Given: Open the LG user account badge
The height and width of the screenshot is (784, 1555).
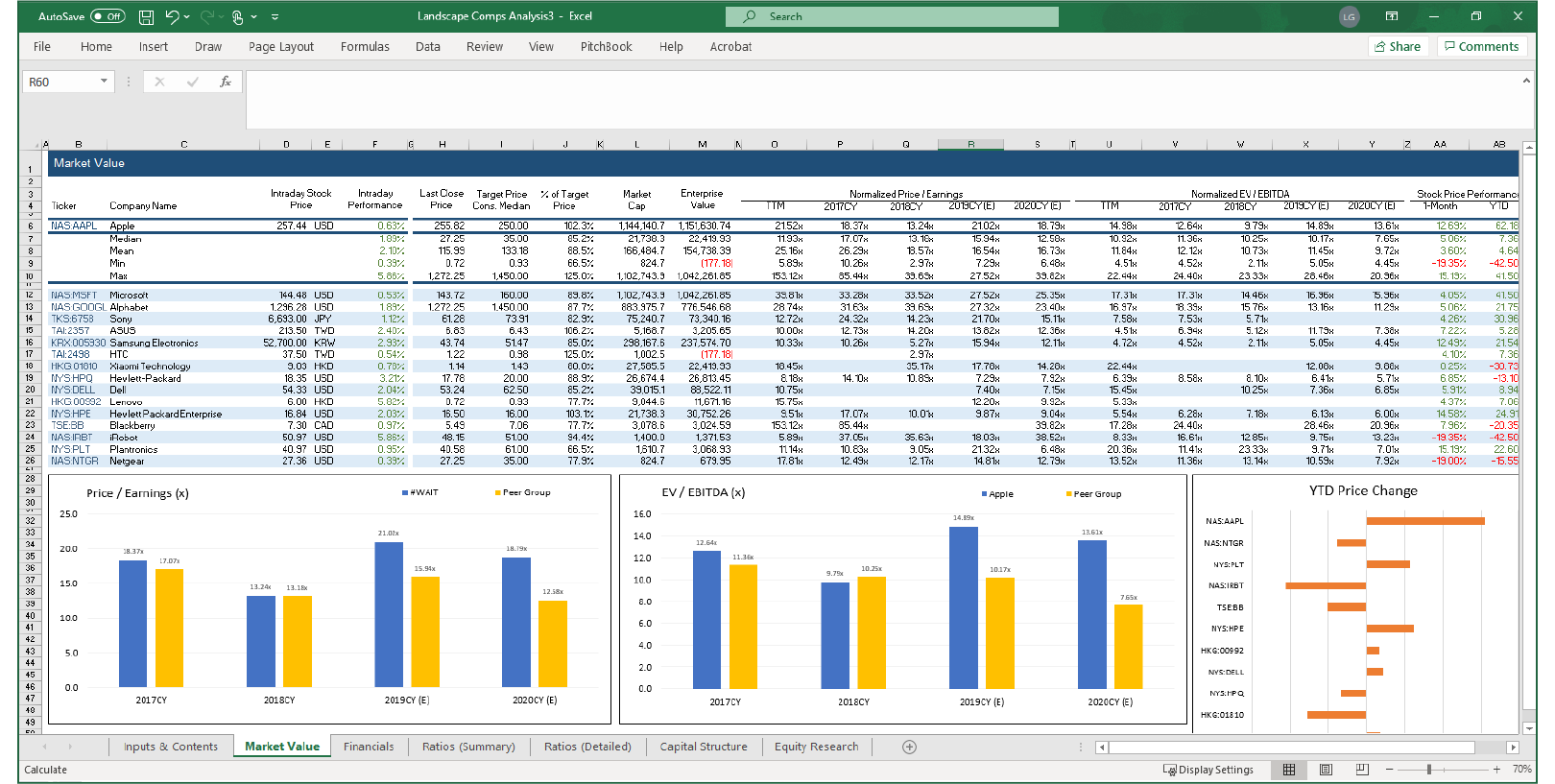Looking at the screenshot, I should pyautogui.click(x=1349, y=16).
